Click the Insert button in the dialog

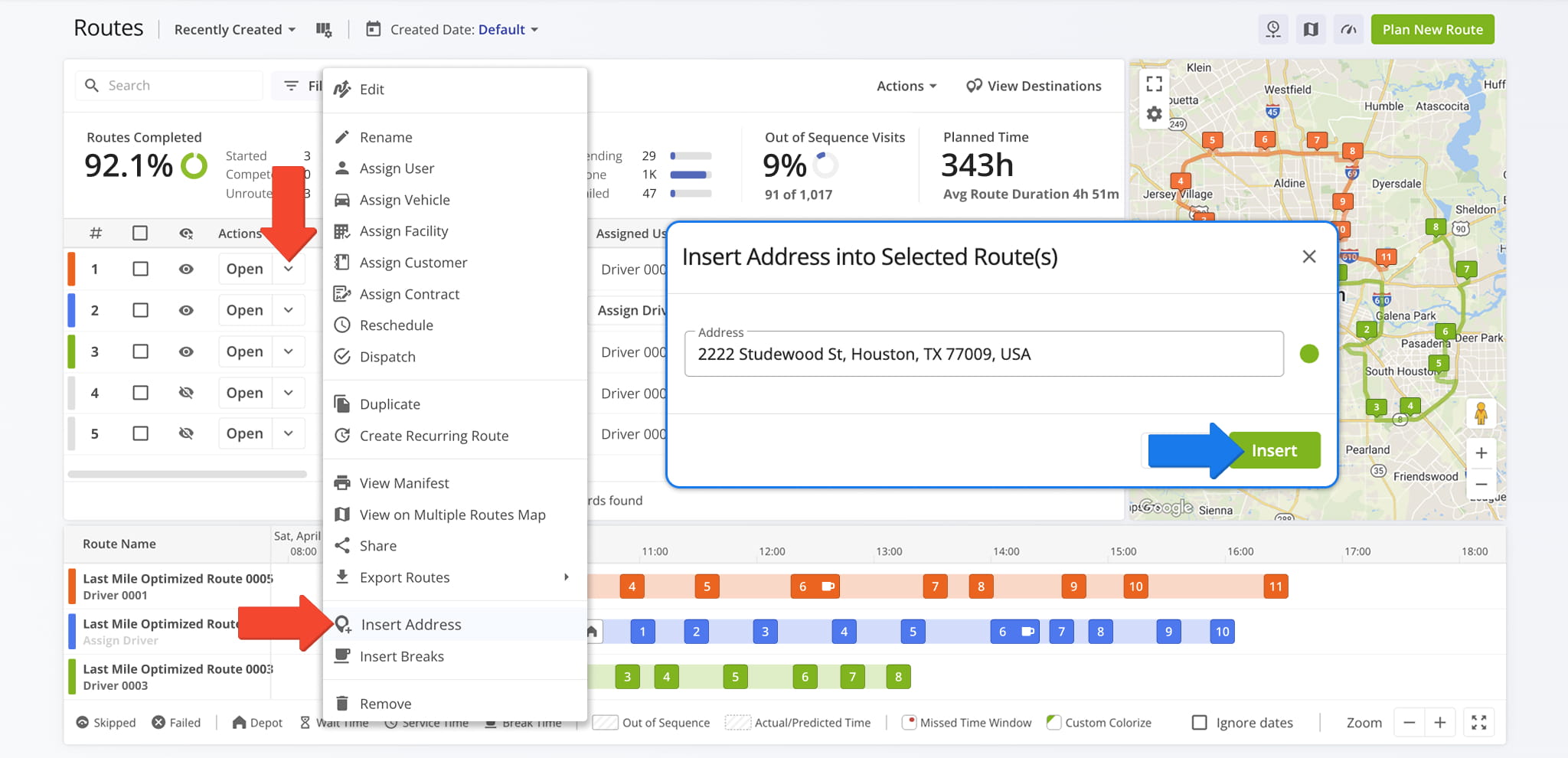(1273, 450)
